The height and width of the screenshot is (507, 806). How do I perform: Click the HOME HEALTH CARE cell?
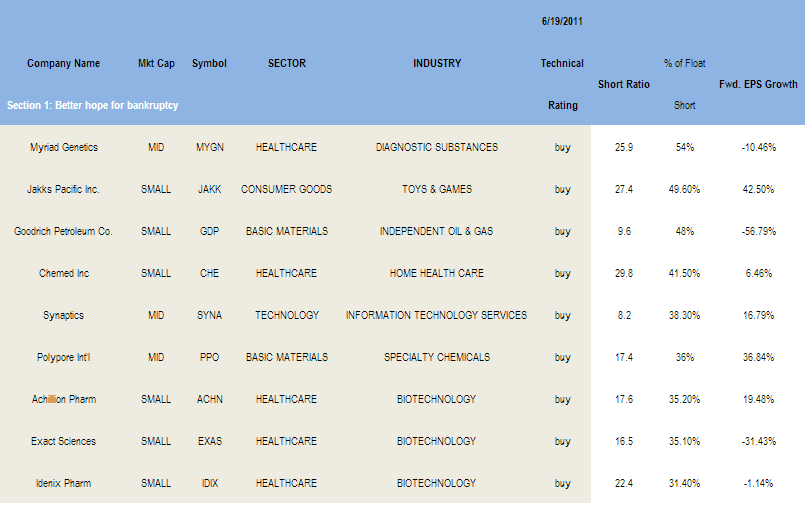437,273
